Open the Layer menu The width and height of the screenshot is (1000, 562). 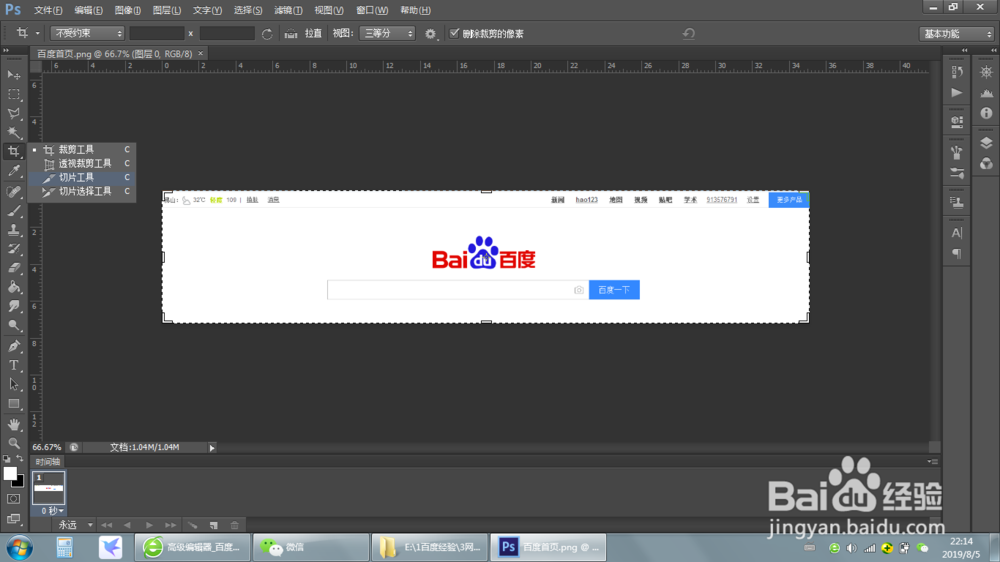(167, 10)
